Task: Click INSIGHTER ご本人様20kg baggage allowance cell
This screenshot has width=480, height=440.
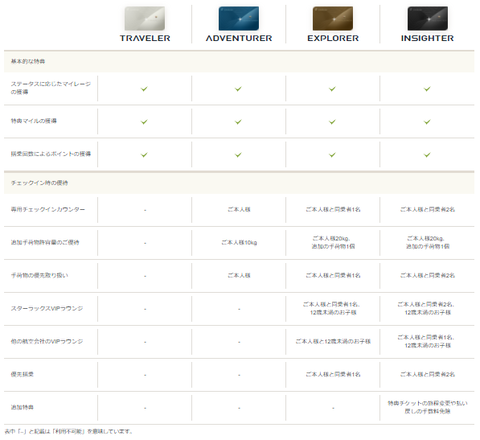Action: click(427, 242)
